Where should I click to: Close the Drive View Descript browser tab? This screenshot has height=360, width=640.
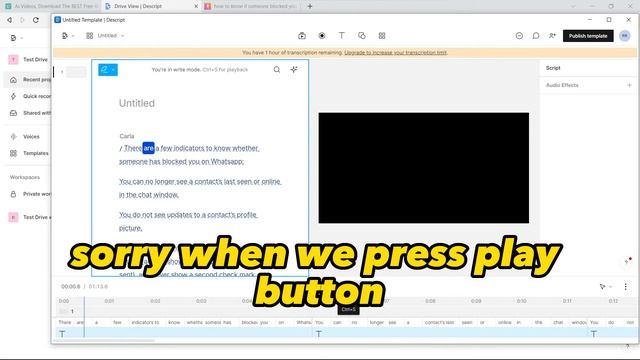[196, 6]
